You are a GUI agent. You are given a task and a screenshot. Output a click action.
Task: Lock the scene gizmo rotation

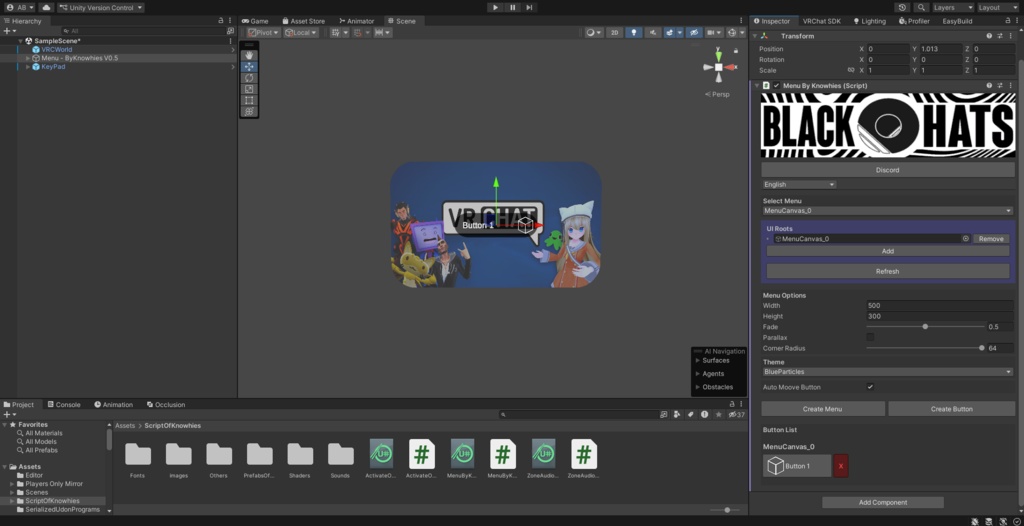pos(736,50)
